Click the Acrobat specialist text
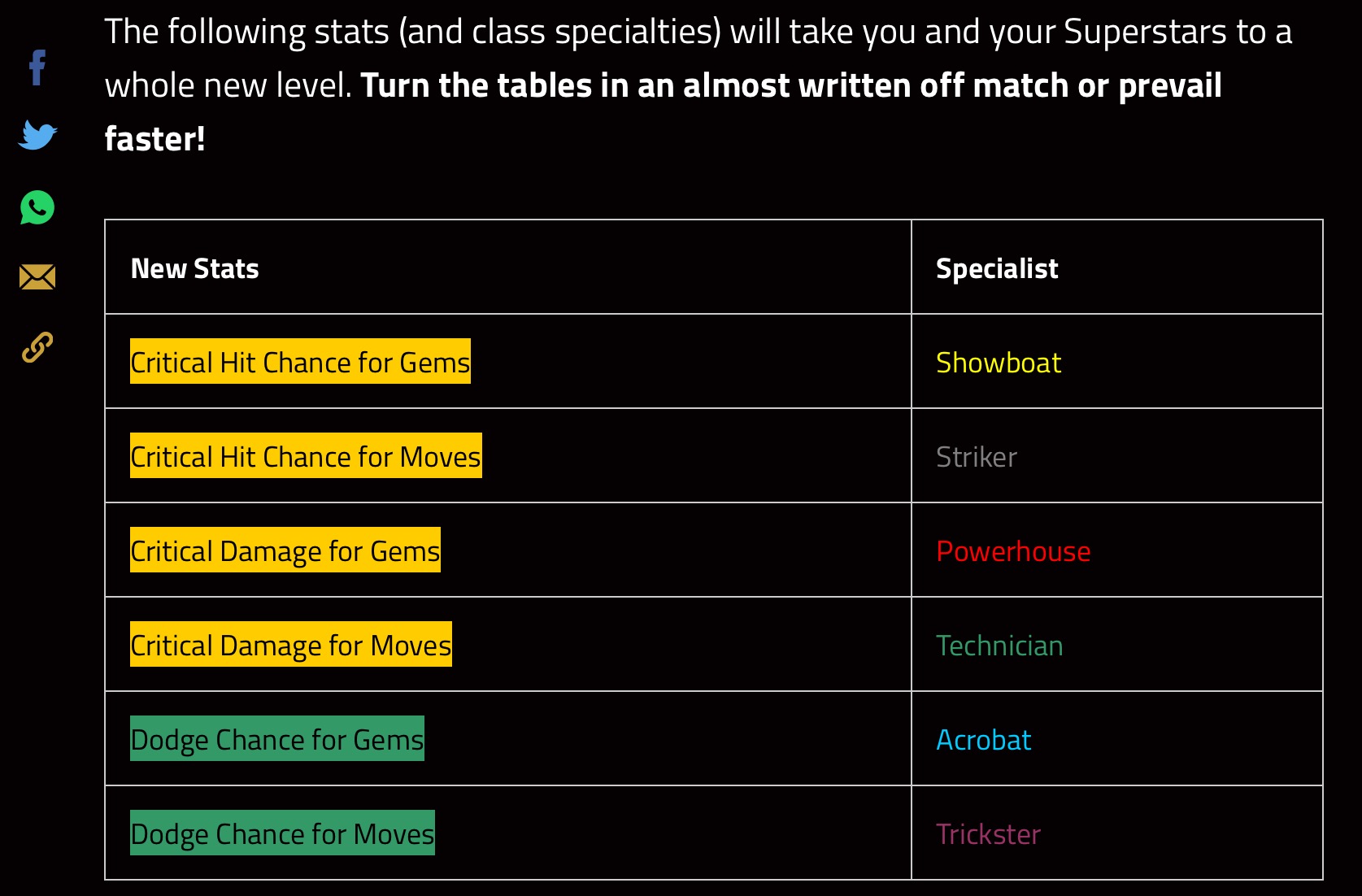This screenshot has width=1362, height=896. (x=984, y=740)
